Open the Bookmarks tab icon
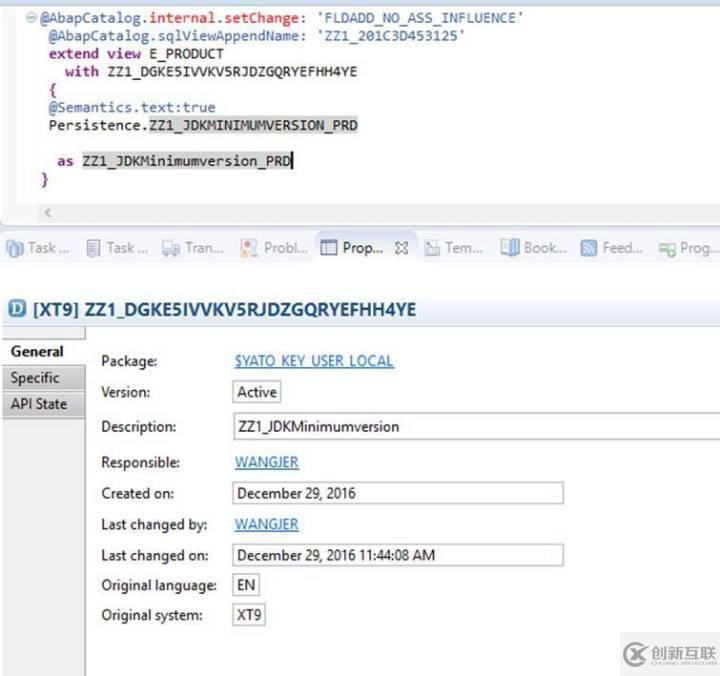Image resolution: width=720 pixels, height=676 pixels. click(510, 248)
